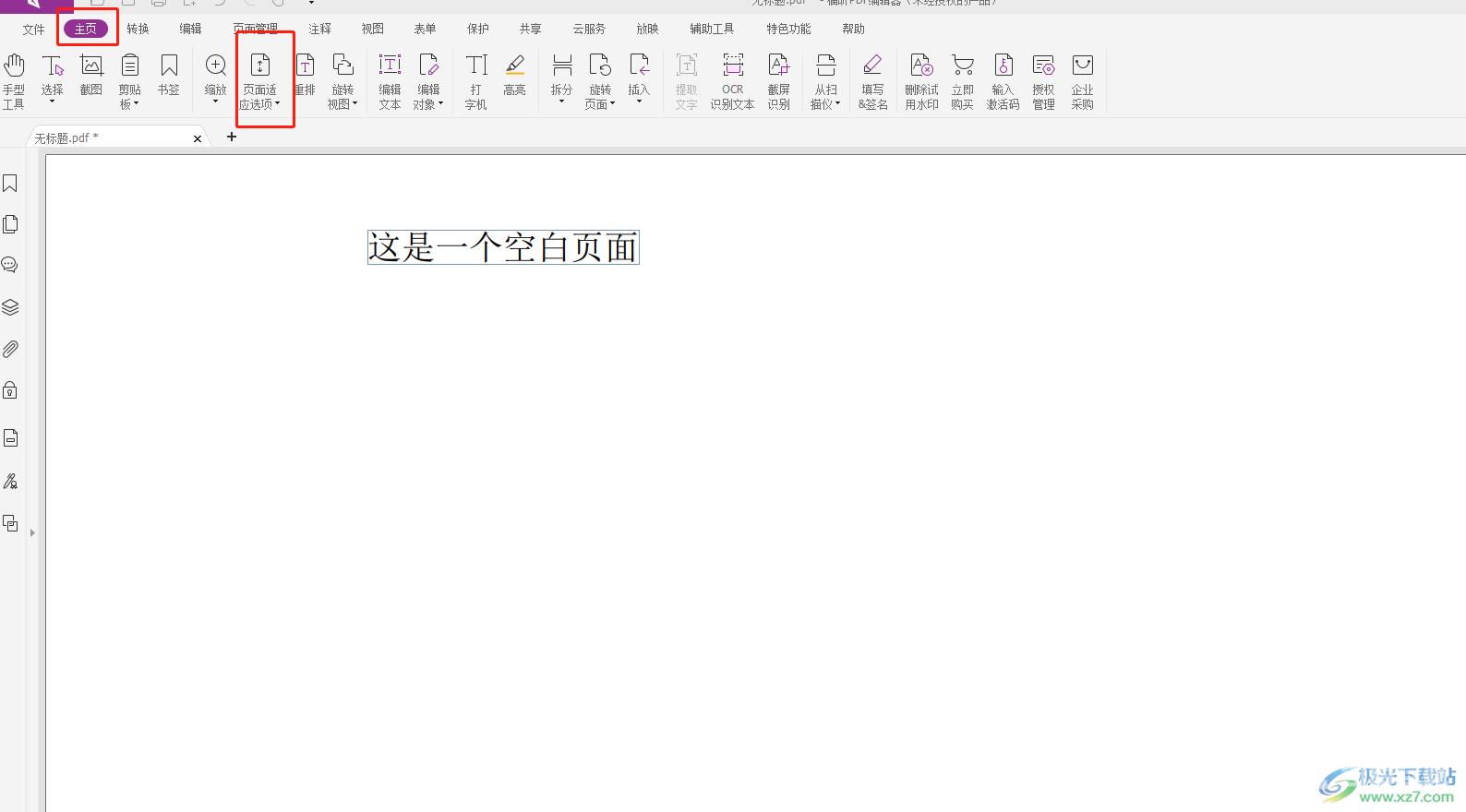Screen dimensions: 1466x812
Task: Open the Slideshow (放映) tab
Action: (648, 29)
